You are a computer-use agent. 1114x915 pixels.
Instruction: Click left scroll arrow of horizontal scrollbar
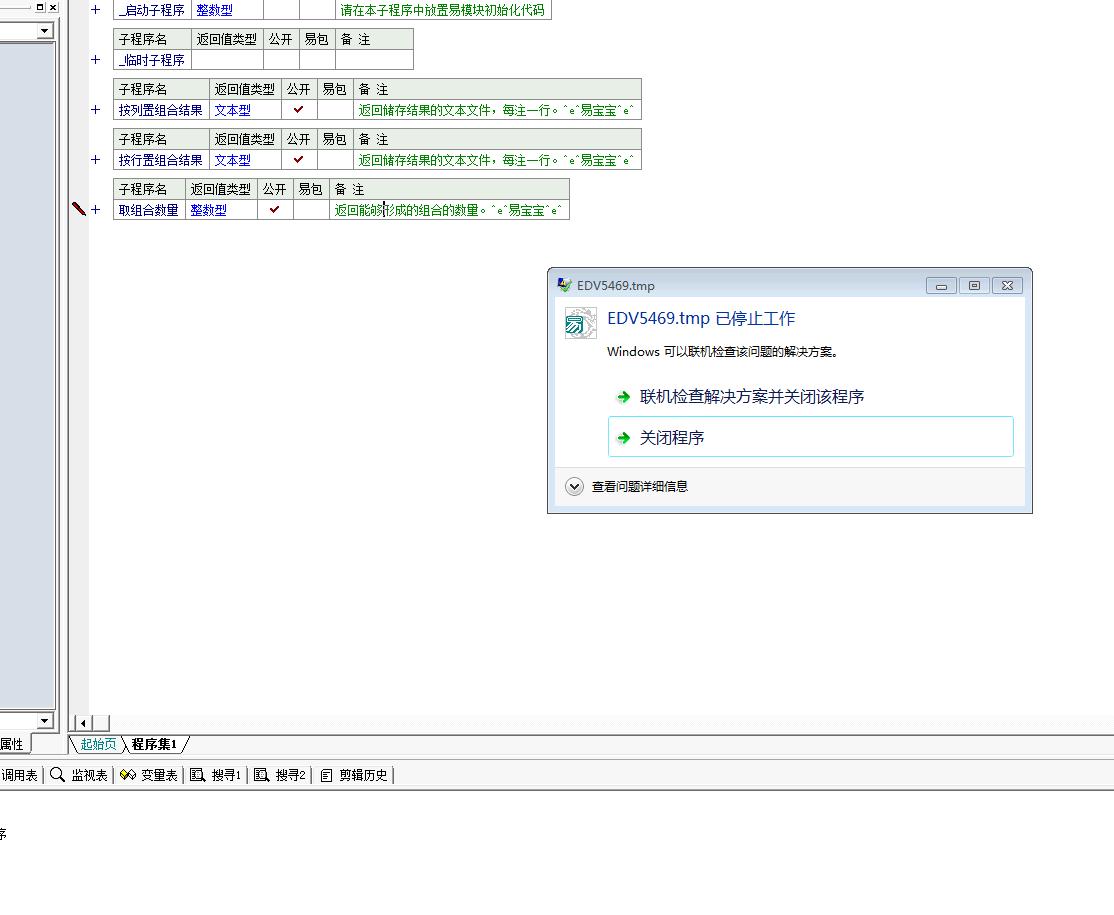(83, 723)
